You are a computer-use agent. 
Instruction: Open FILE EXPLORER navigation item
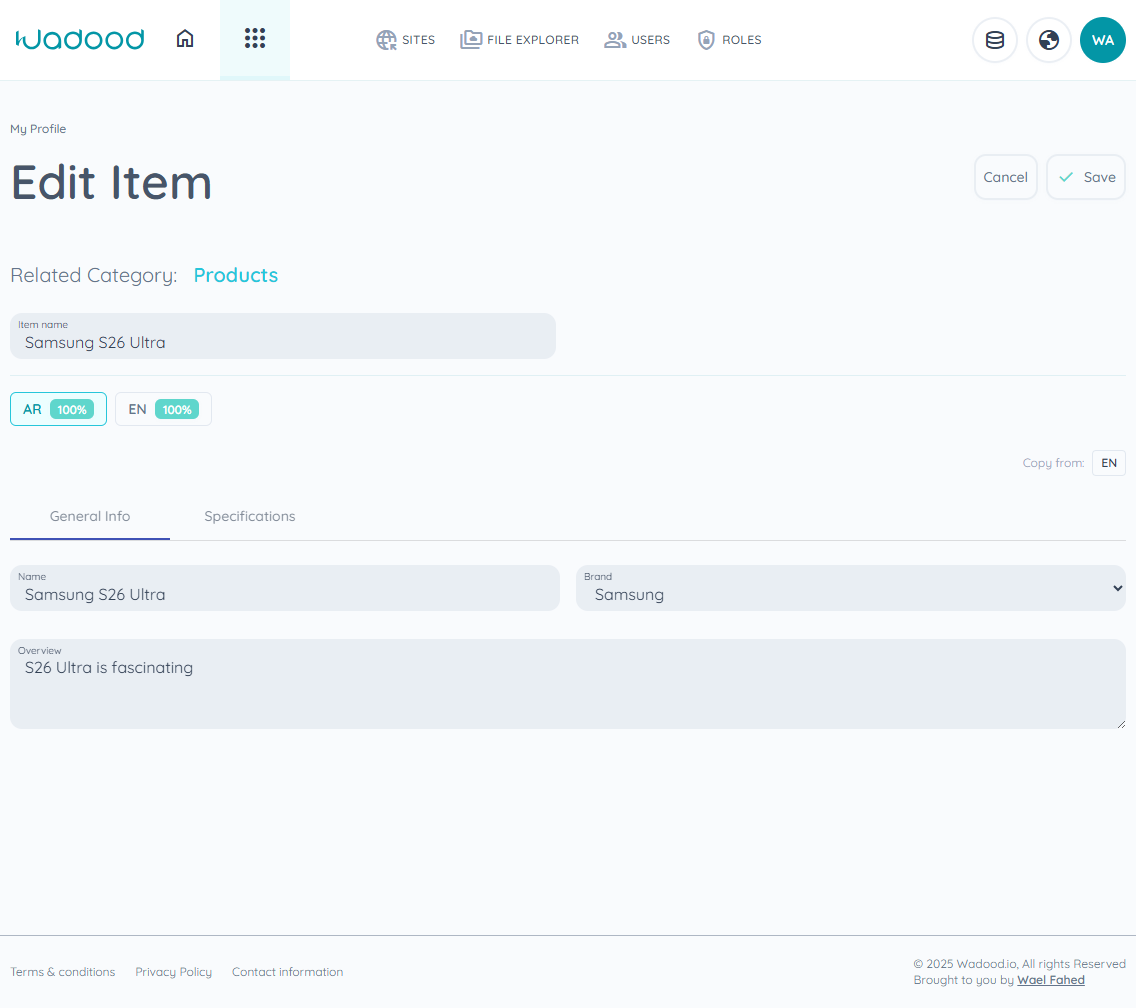[519, 40]
